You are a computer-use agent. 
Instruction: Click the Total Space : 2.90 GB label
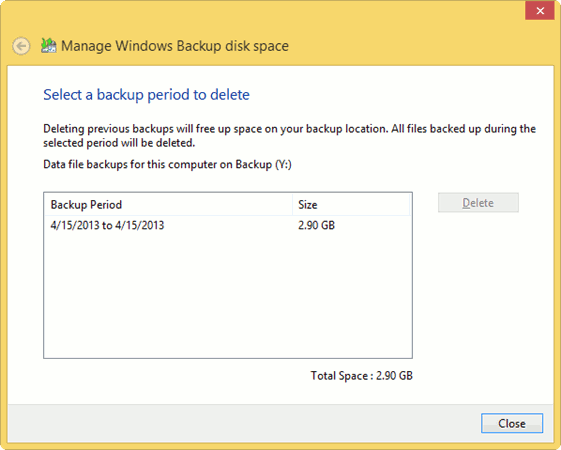point(361,376)
